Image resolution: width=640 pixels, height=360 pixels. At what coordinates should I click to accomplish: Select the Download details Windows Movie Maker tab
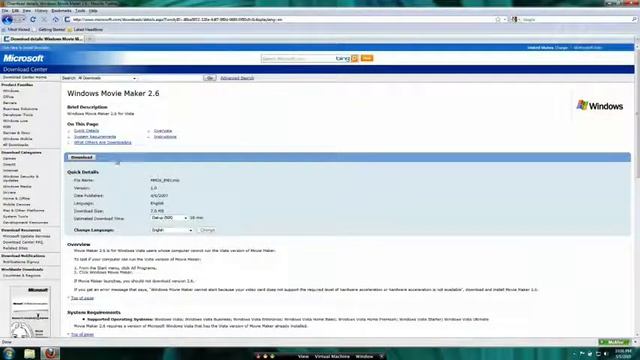[43, 39]
